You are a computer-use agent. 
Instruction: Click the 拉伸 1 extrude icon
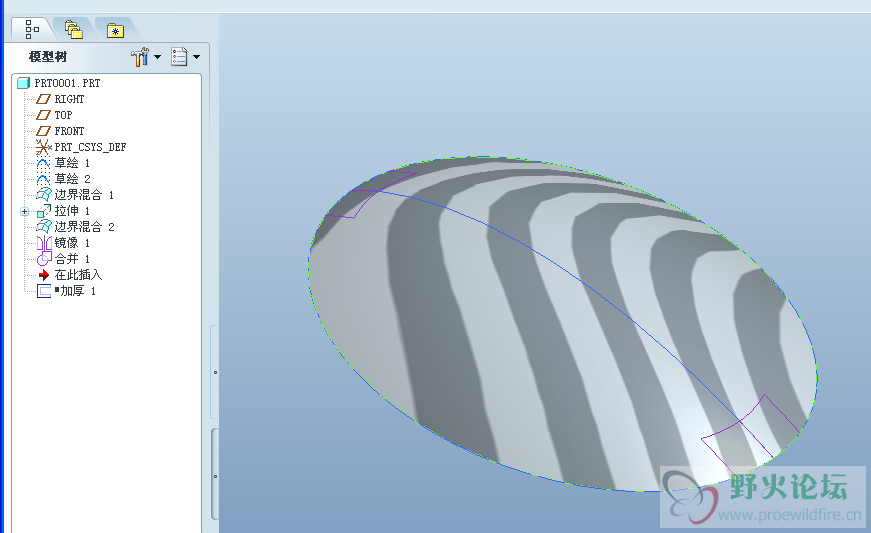click(44, 211)
